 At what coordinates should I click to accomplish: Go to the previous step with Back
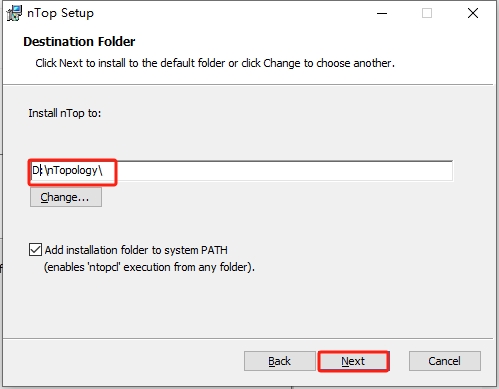click(280, 361)
